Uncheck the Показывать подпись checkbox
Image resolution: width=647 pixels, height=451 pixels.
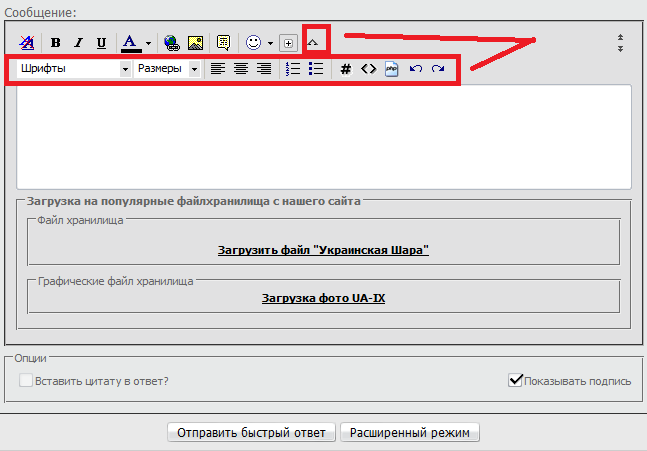[515, 380]
